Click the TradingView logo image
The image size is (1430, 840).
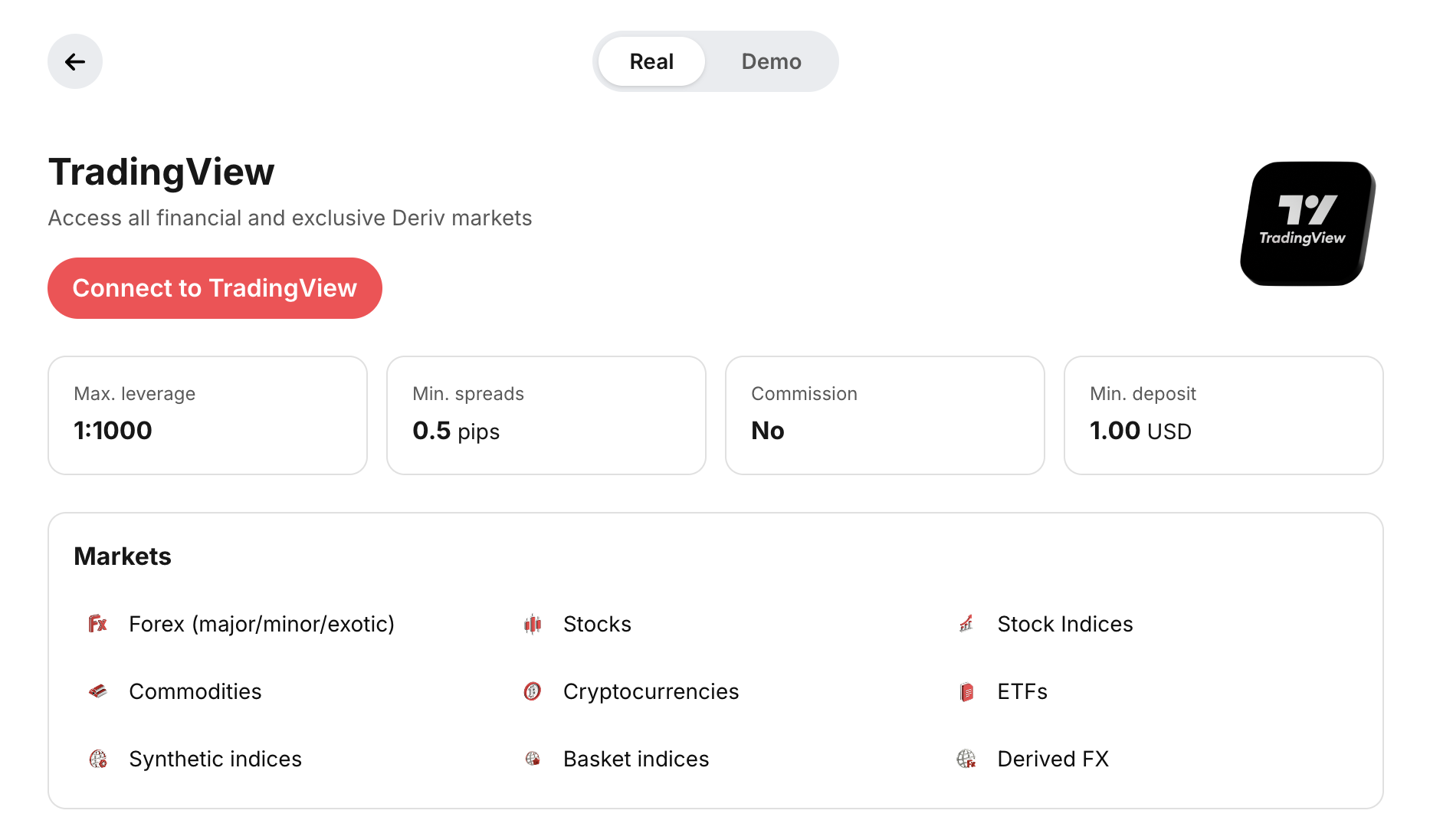pos(1307,223)
